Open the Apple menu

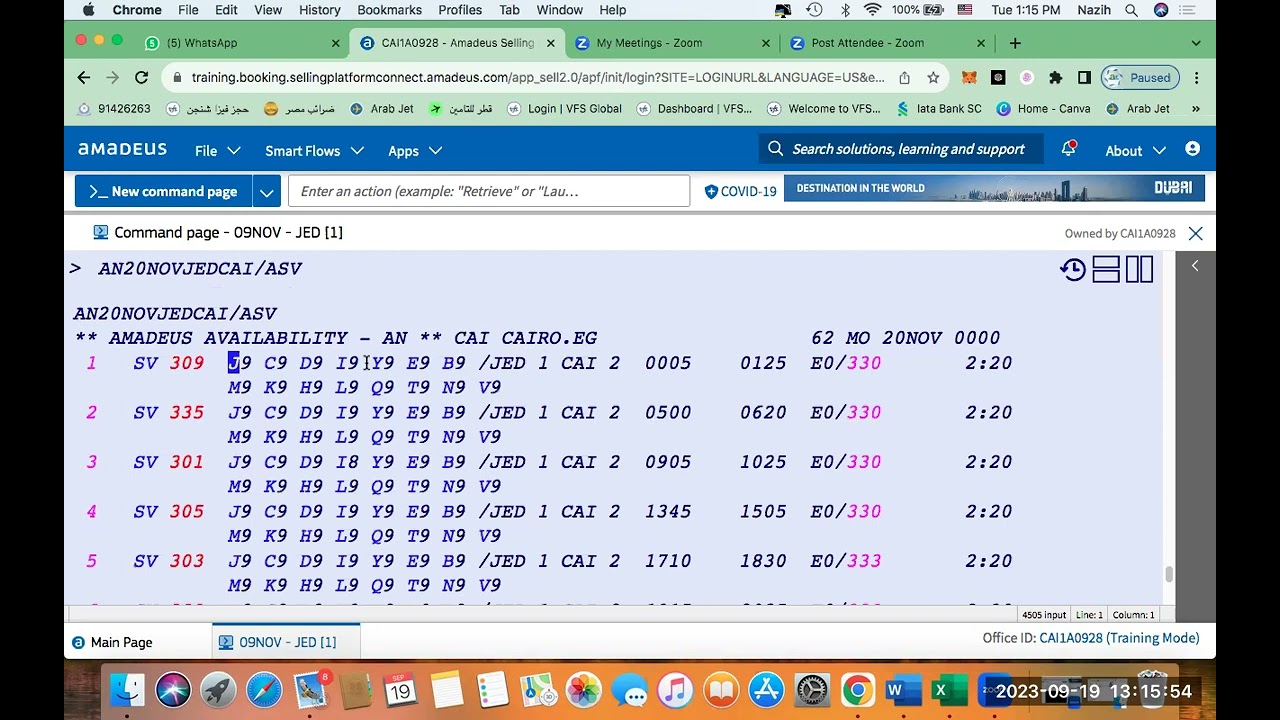88,10
